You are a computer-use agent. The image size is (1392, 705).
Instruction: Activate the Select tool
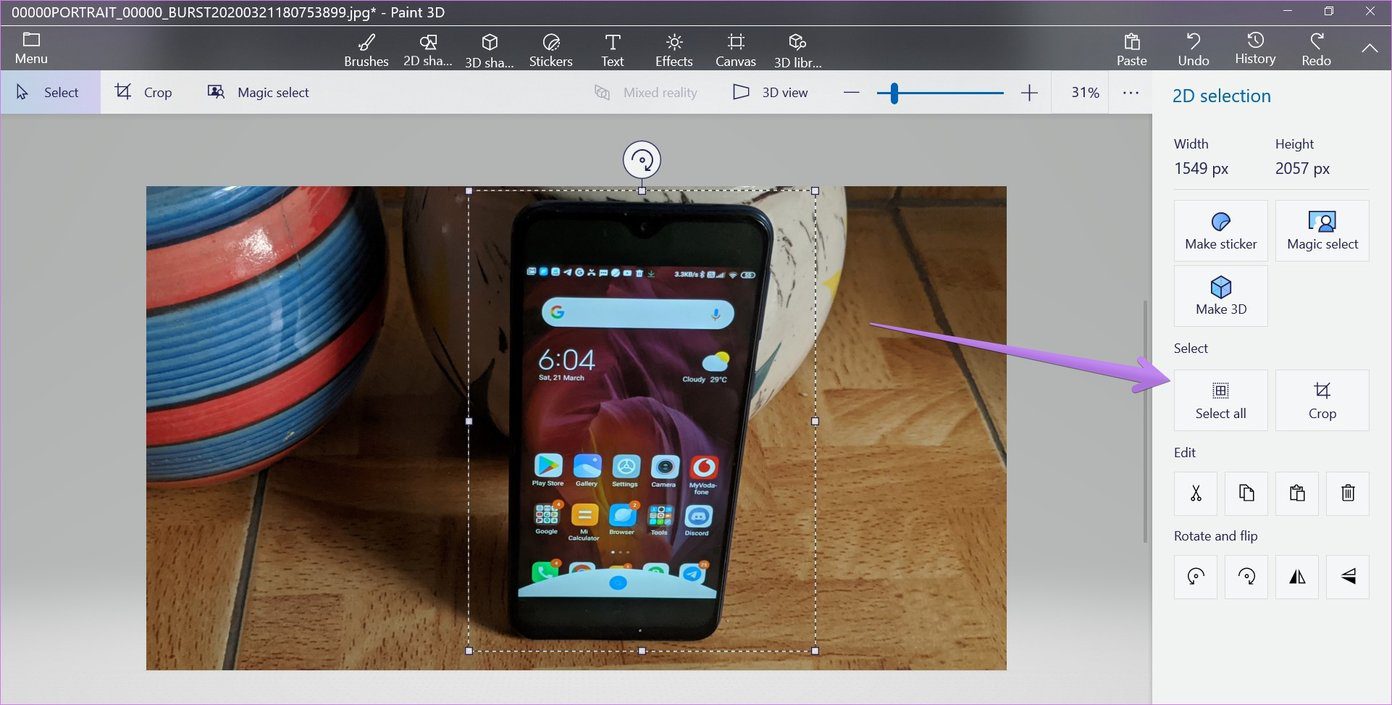pos(50,92)
